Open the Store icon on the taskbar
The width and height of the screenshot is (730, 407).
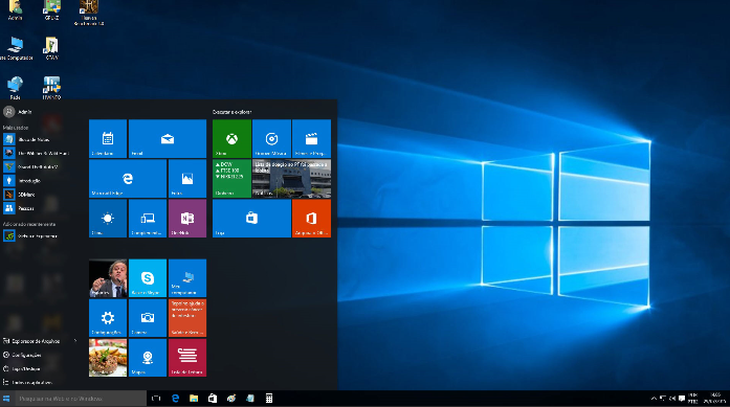(x=213, y=399)
